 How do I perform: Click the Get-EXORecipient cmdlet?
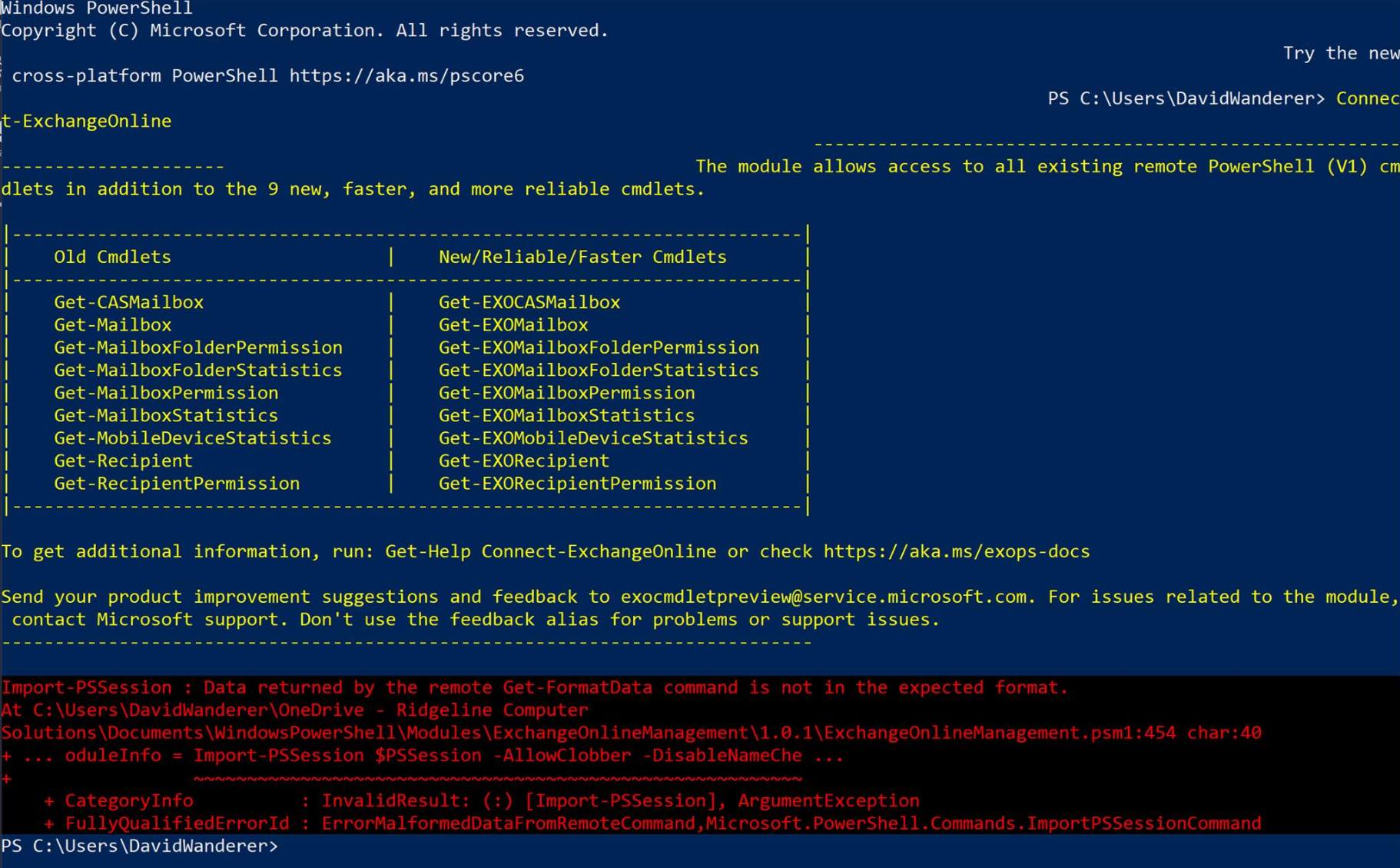[x=523, y=461]
